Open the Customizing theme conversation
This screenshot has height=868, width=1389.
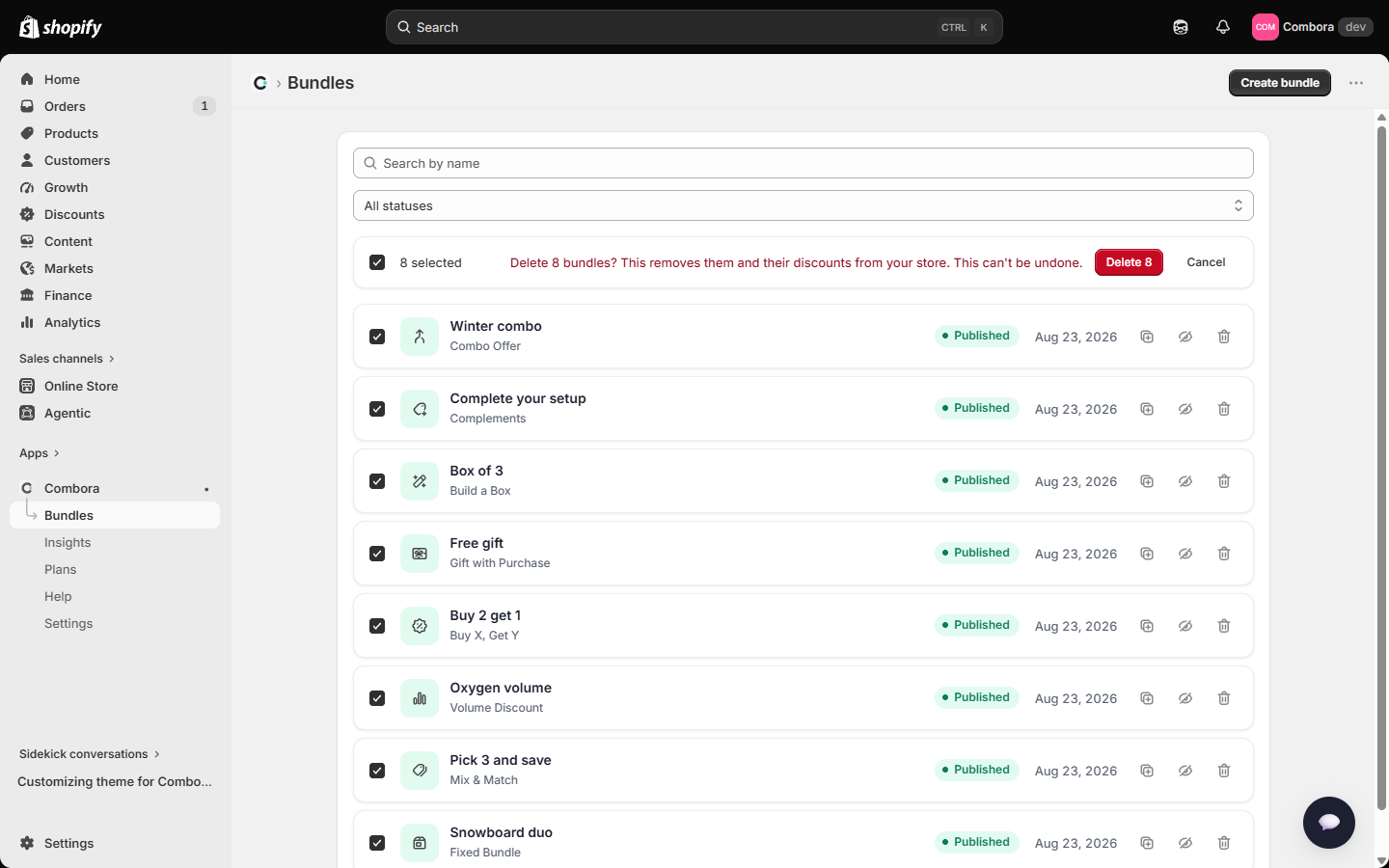pyautogui.click(x=115, y=781)
